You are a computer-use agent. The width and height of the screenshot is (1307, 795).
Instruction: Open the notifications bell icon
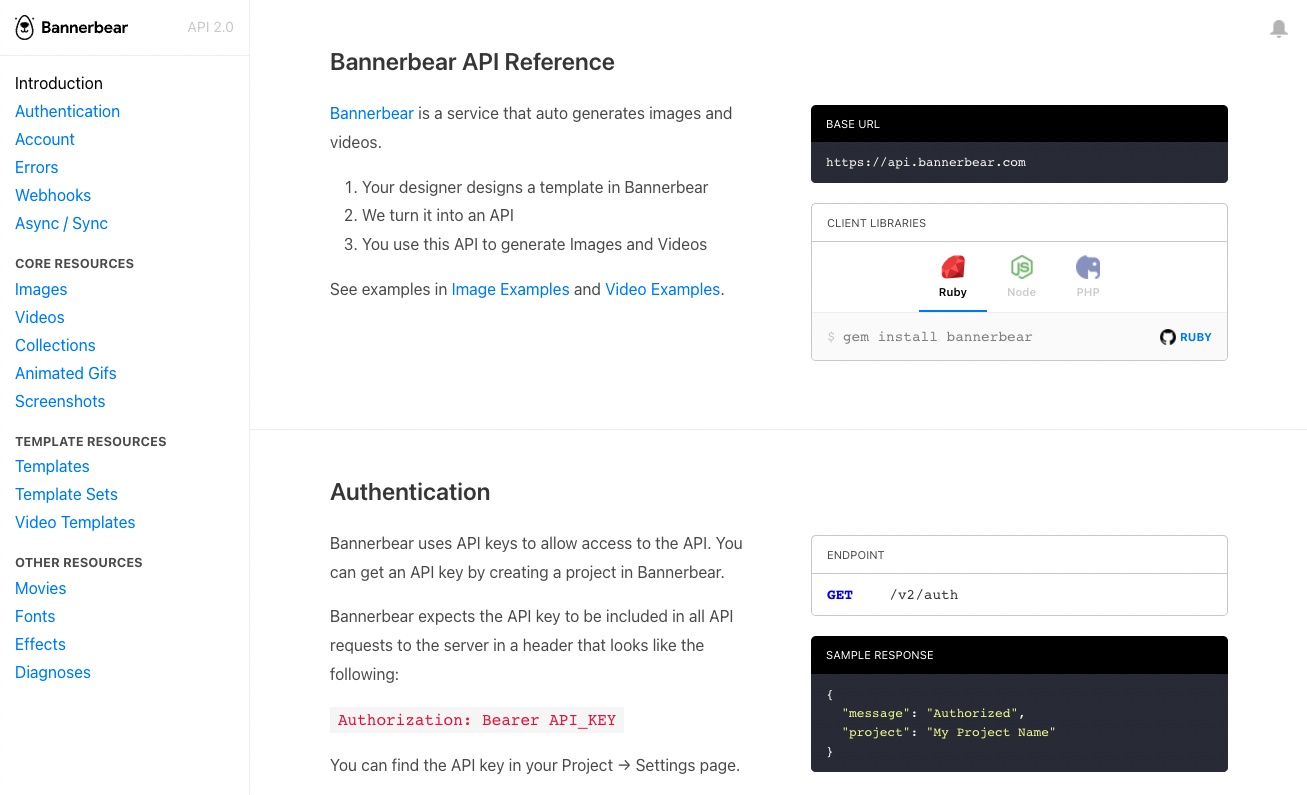click(1278, 29)
